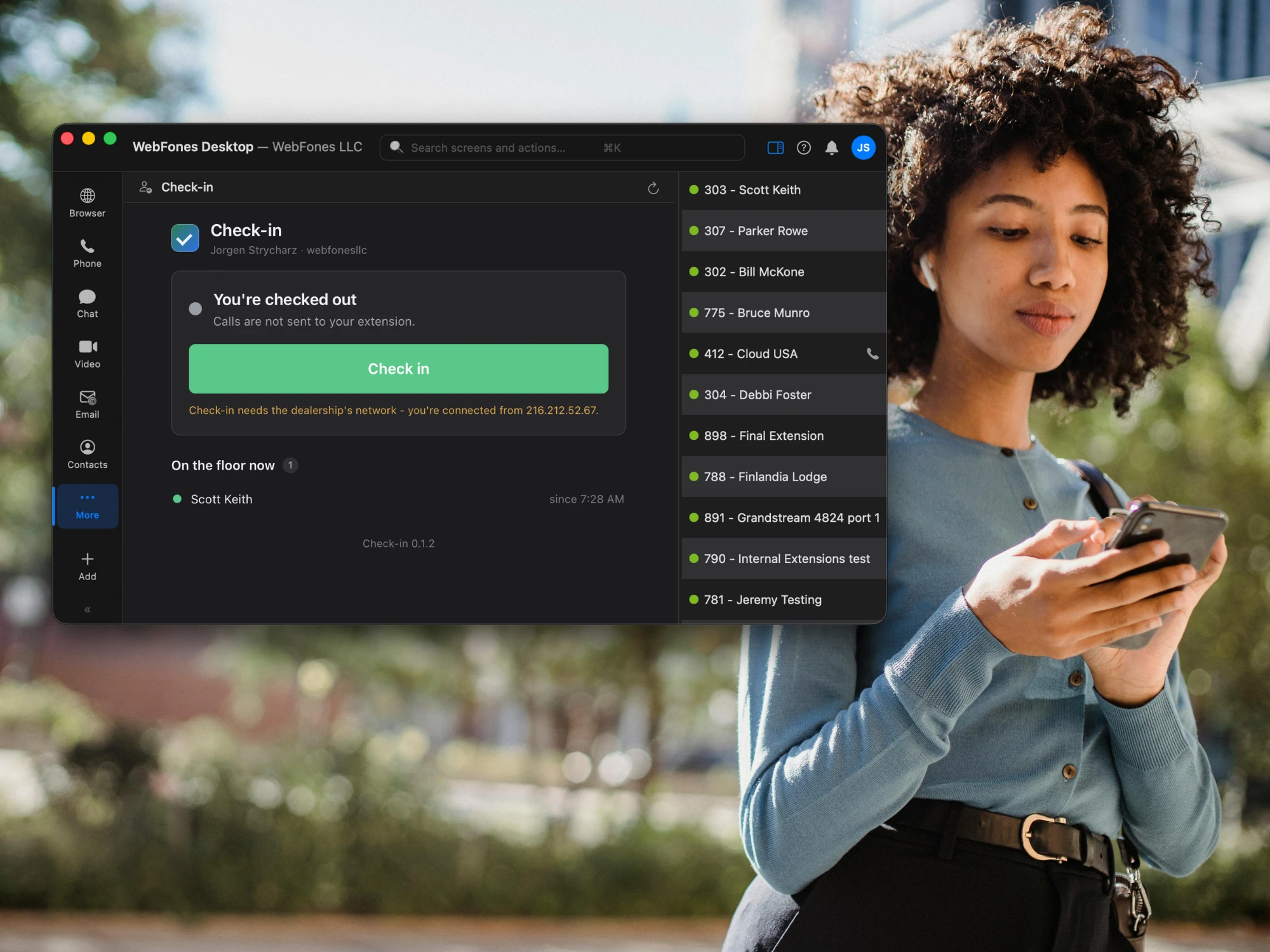Open the Browser sidebar section
1270x952 pixels.
tap(88, 203)
